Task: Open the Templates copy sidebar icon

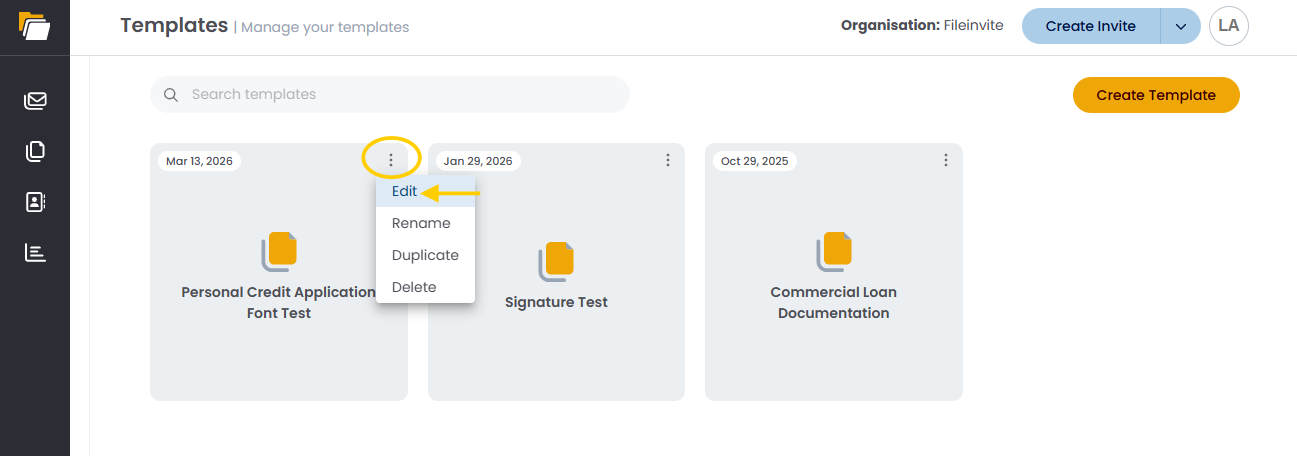Action: coord(36,151)
